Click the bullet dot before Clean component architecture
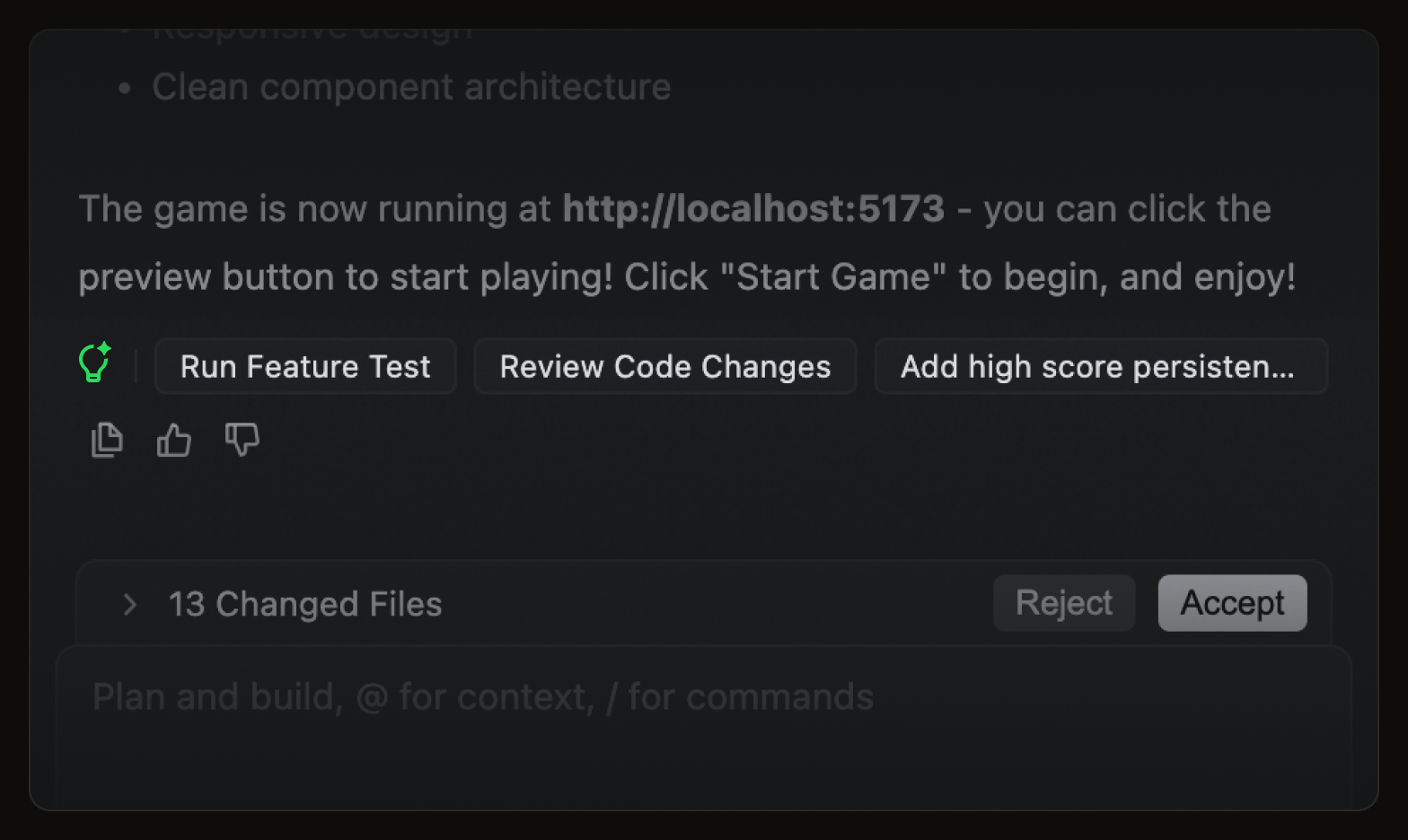Screen dimensions: 1408x840 pos(125,88)
